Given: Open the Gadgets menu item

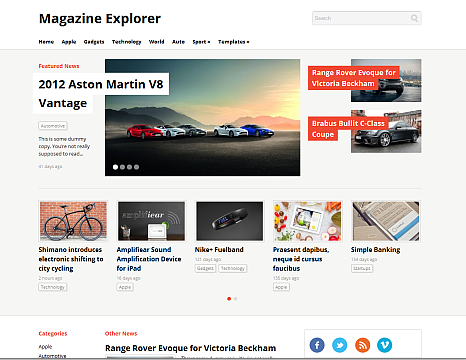Looking at the screenshot, I should point(94,42).
